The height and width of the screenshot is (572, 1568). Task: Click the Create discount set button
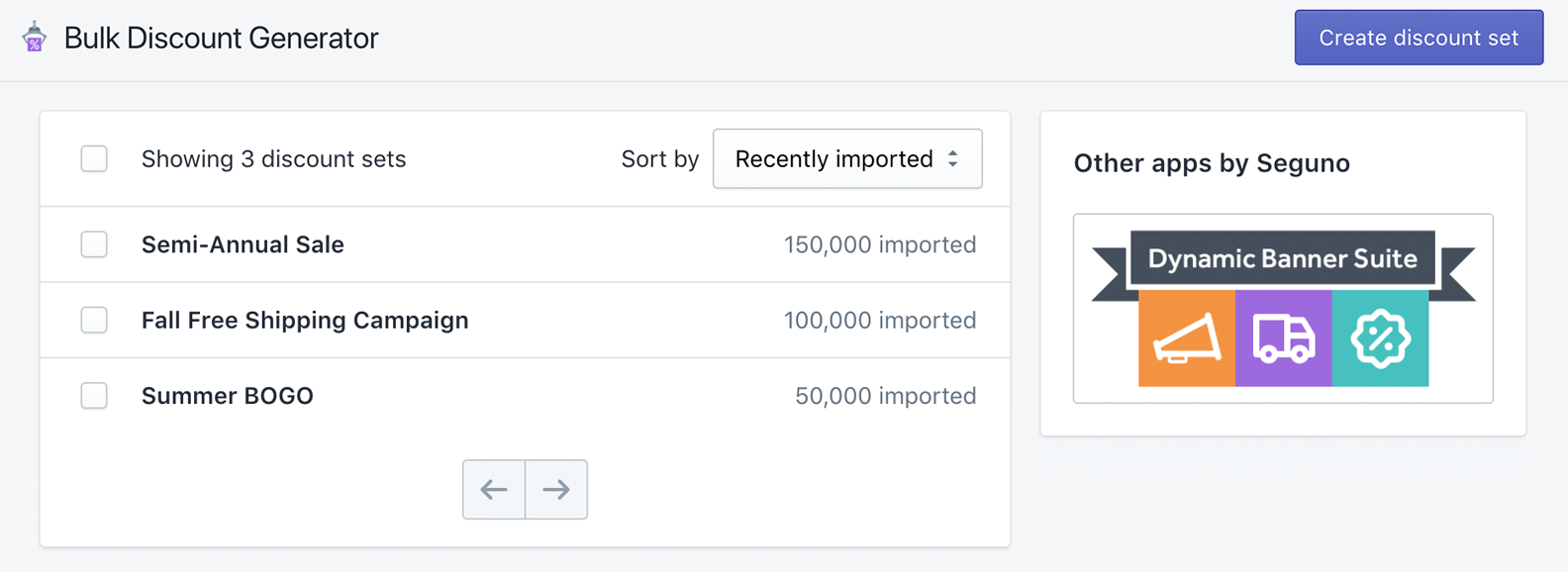[x=1419, y=38]
